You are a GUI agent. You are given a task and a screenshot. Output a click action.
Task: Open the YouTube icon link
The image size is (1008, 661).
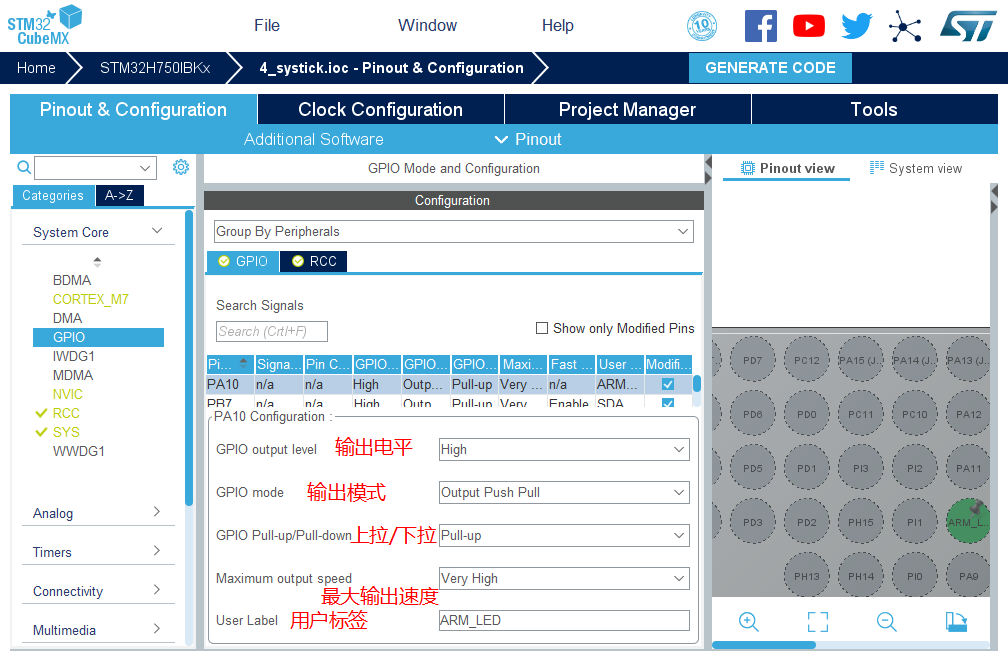(x=808, y=26)
